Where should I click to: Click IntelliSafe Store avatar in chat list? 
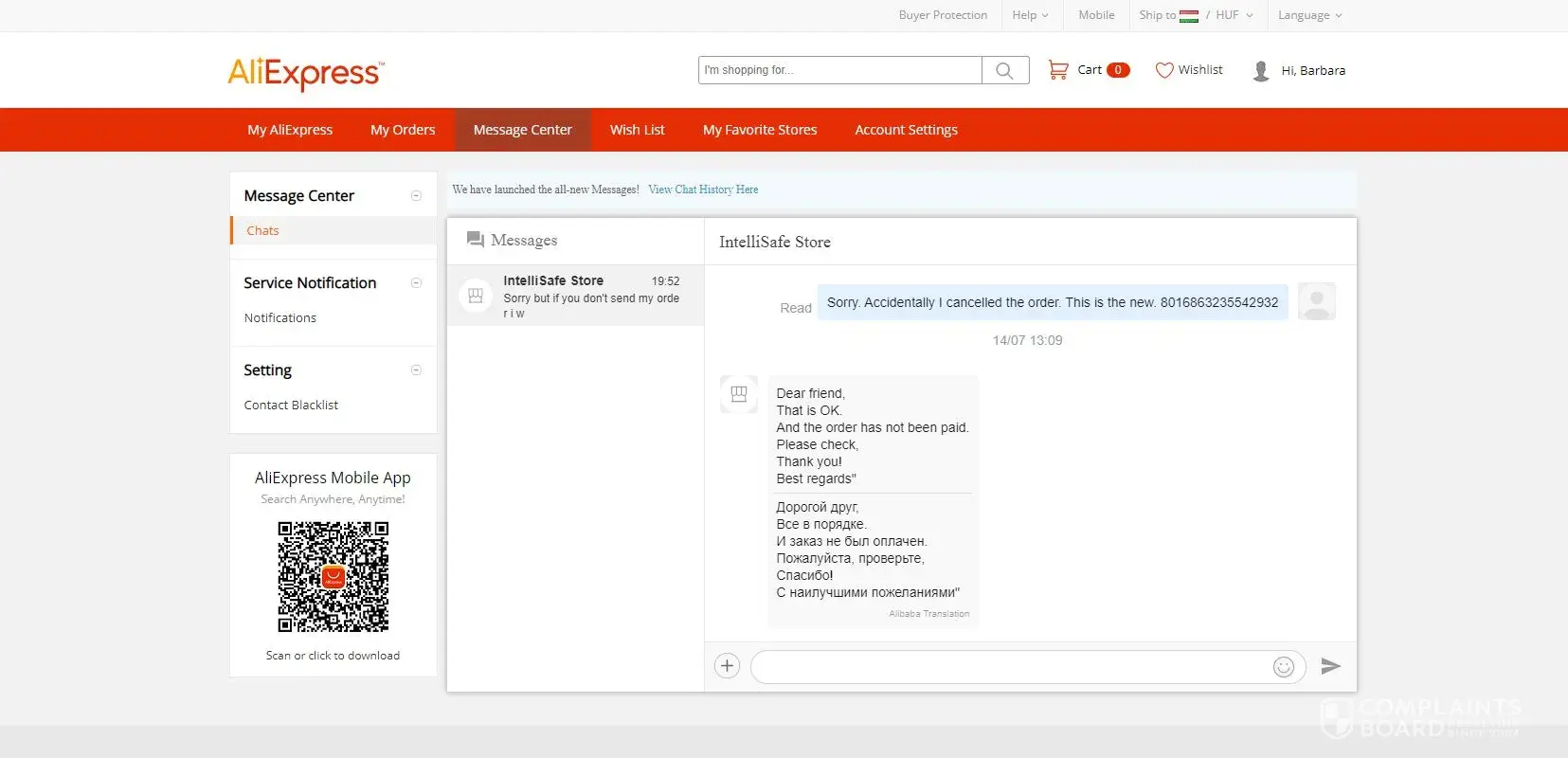(x=476, y=296)
